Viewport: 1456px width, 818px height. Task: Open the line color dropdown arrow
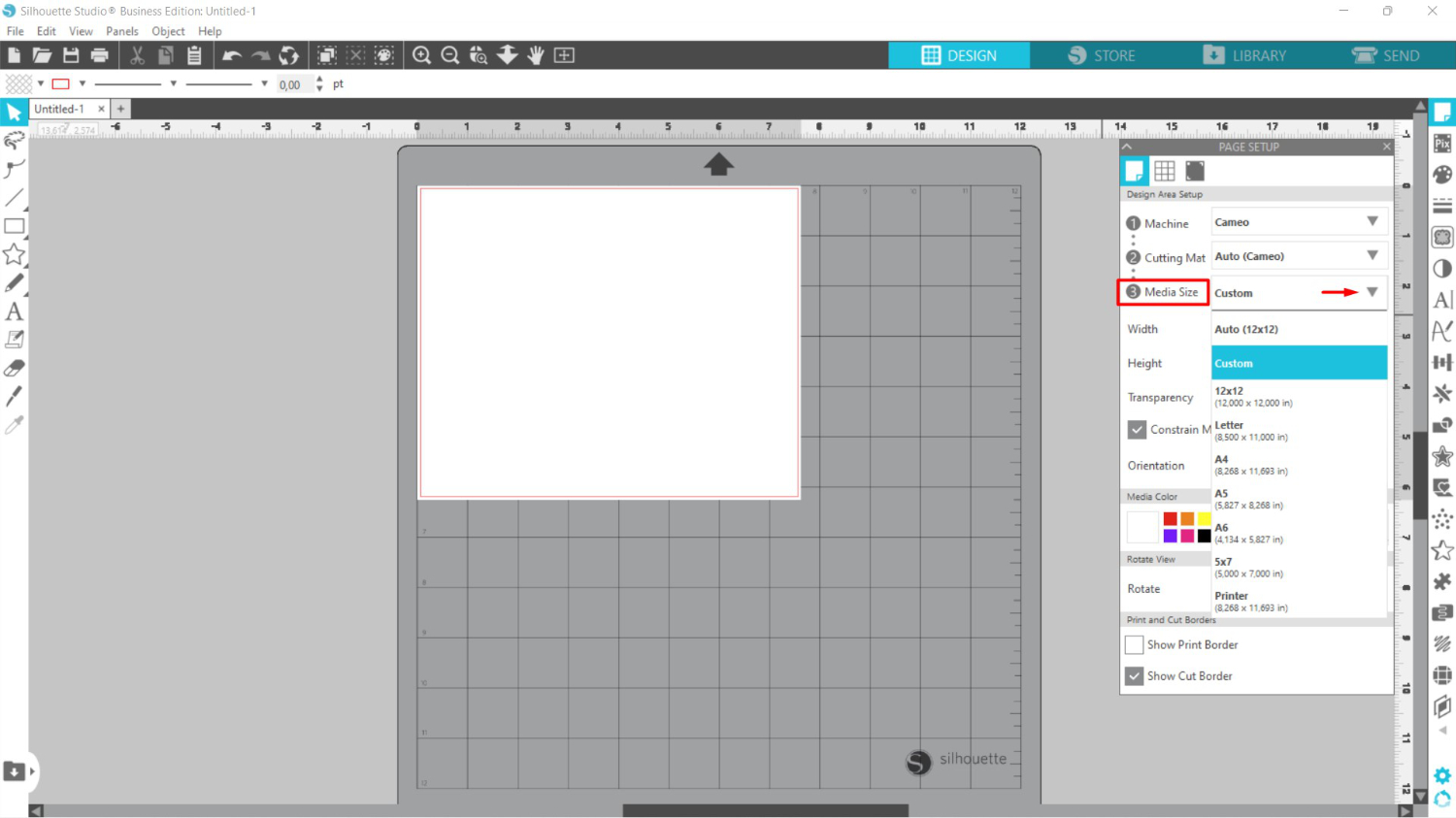[x=83, y=83]
